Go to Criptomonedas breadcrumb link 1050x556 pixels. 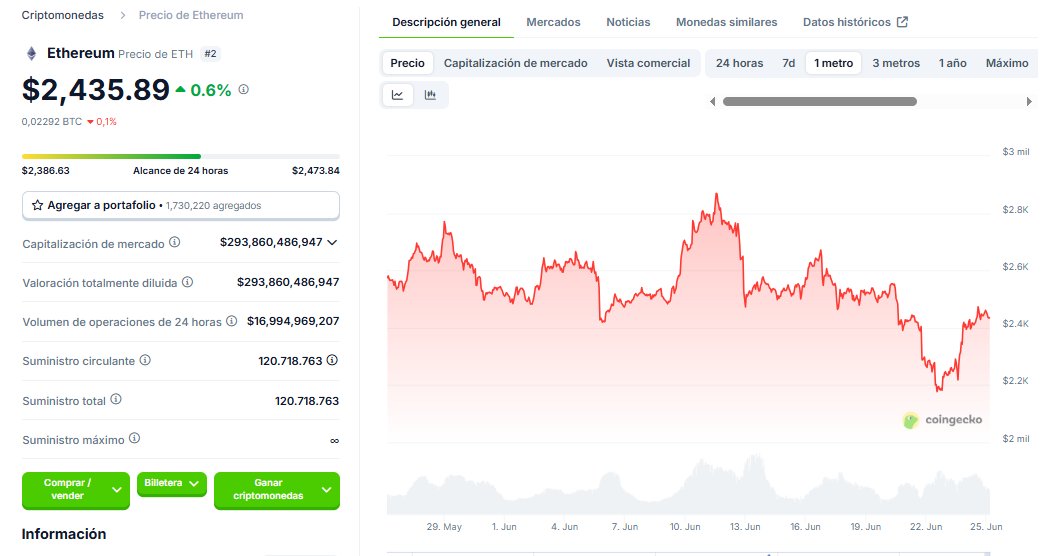point(62,15)
